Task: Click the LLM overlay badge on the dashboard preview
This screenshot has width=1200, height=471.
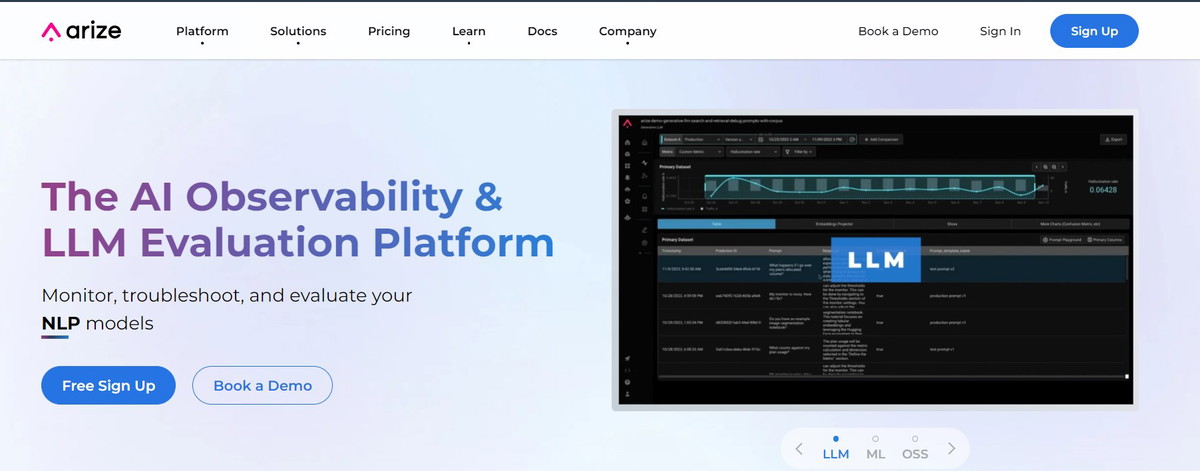Action: click(x=876, y=260)
